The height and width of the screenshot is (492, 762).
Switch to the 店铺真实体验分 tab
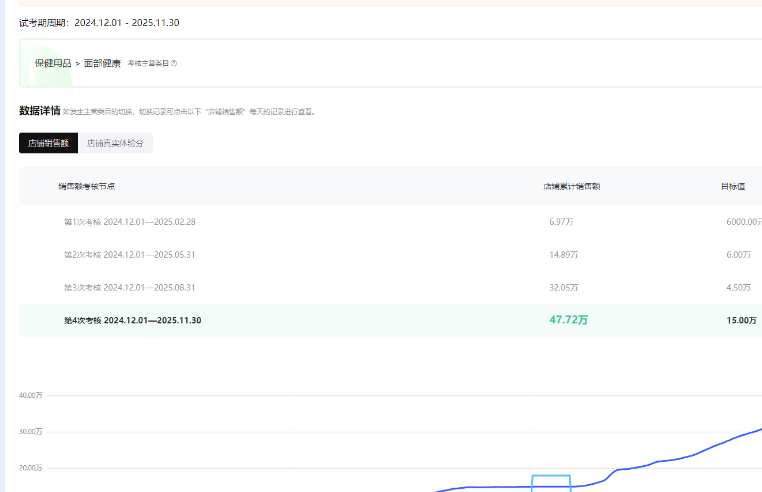coord(115,143)
